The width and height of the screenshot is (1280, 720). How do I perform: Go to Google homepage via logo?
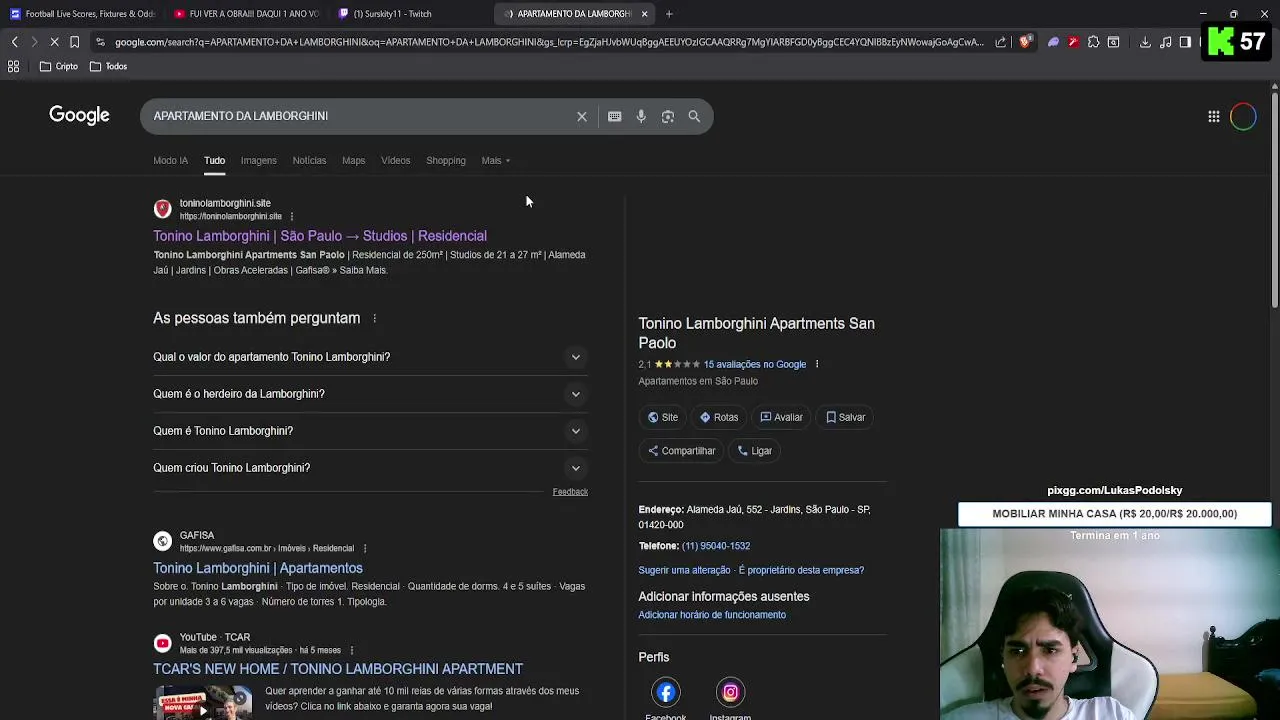[79, 115]
